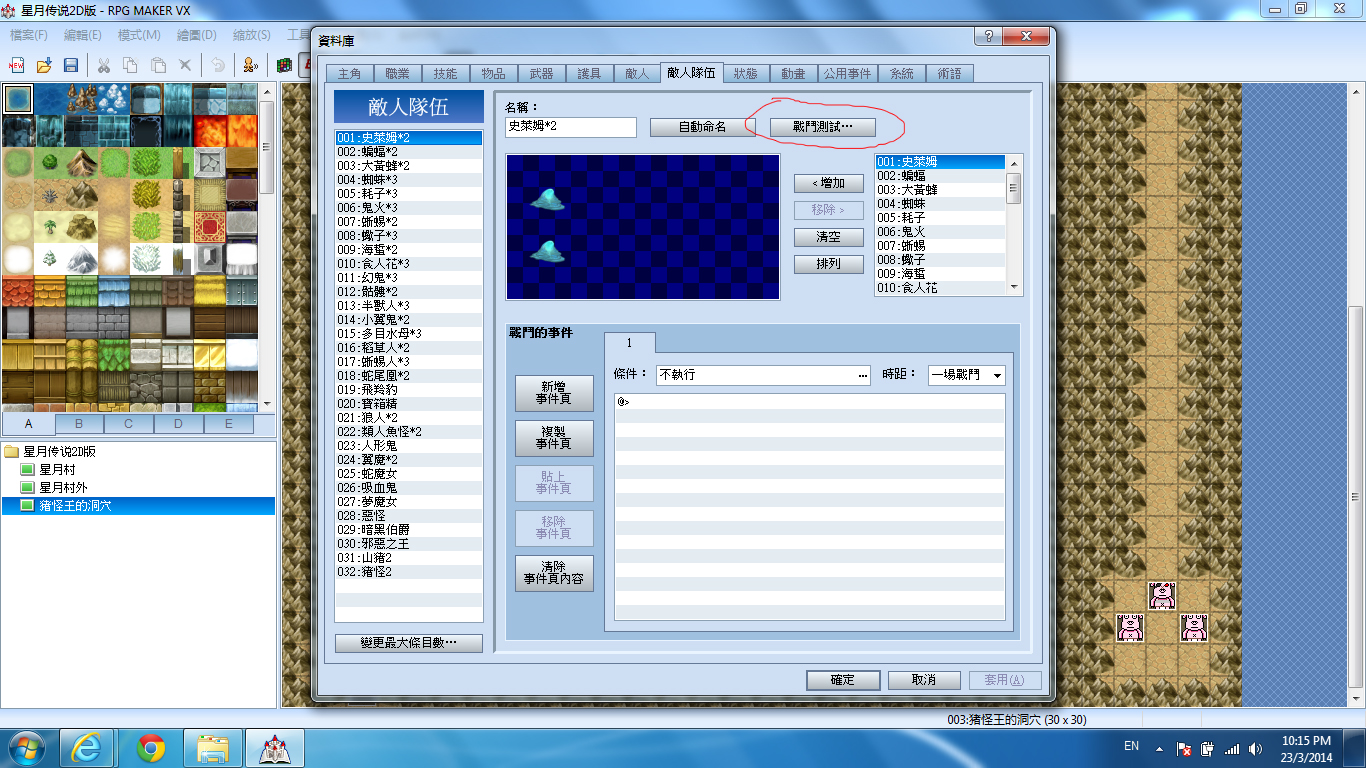The image size is (1366, 768).
Task: Select tileset tab B
Action: tap(77, 424)
